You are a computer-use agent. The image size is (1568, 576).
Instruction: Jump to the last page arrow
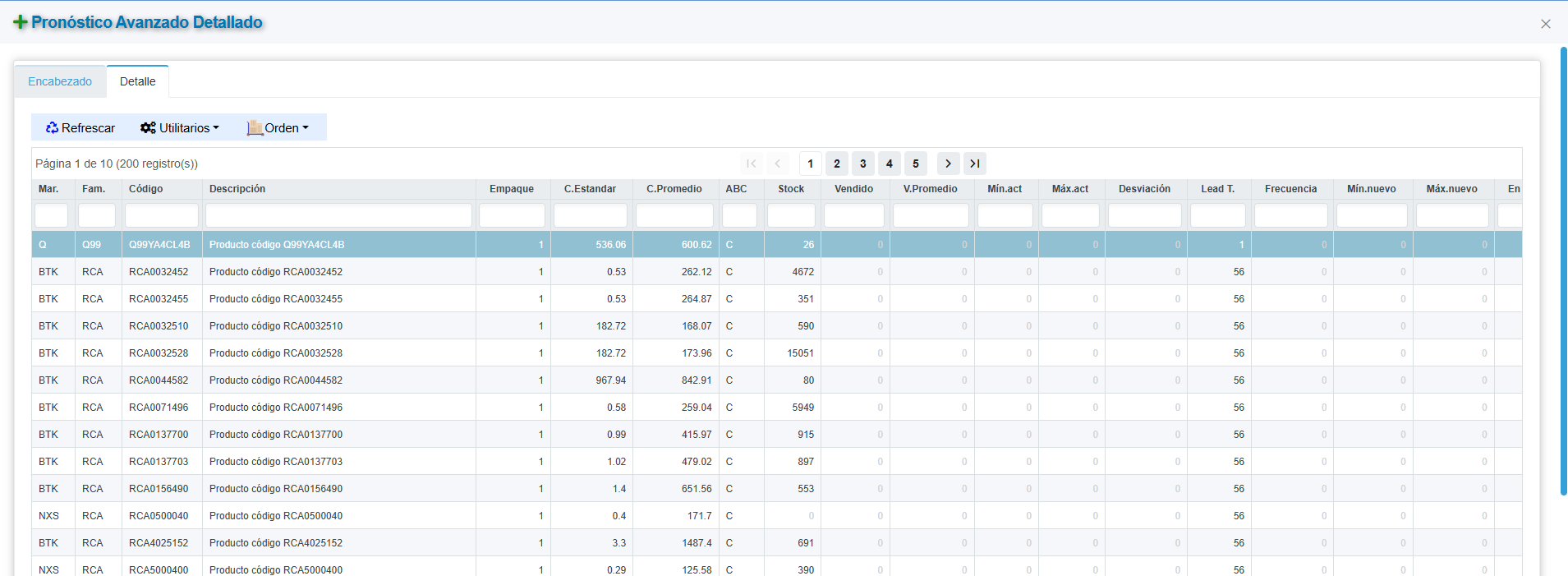click(975, 164)
